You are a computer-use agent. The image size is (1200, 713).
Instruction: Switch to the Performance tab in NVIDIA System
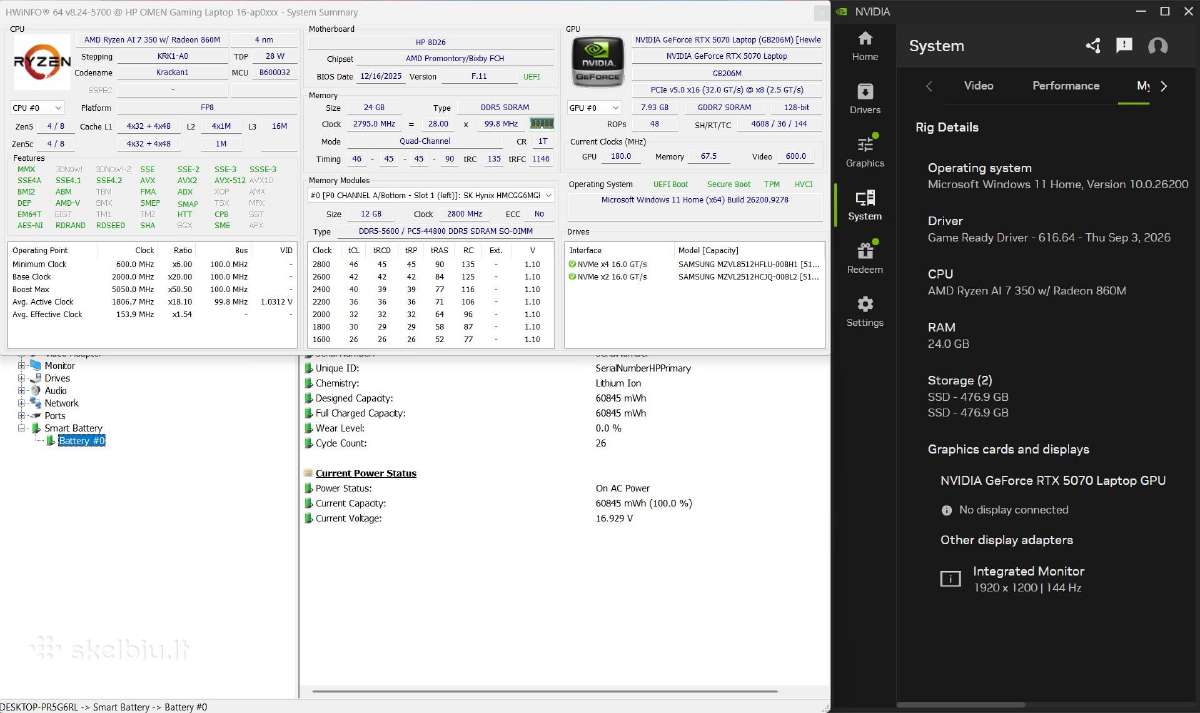pyautogui.click(x=1065, y=86)
